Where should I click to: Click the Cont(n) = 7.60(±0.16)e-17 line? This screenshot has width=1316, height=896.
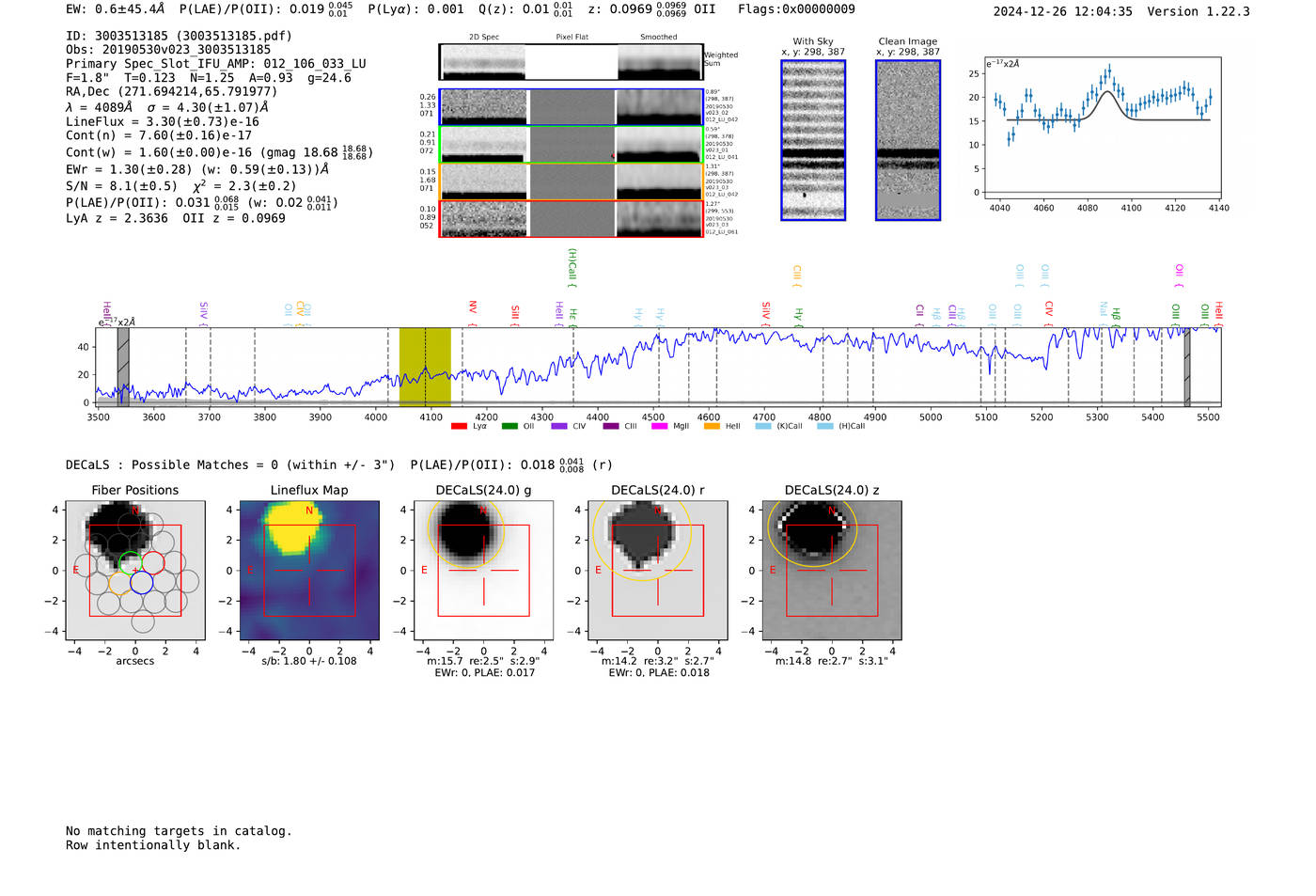159,135
